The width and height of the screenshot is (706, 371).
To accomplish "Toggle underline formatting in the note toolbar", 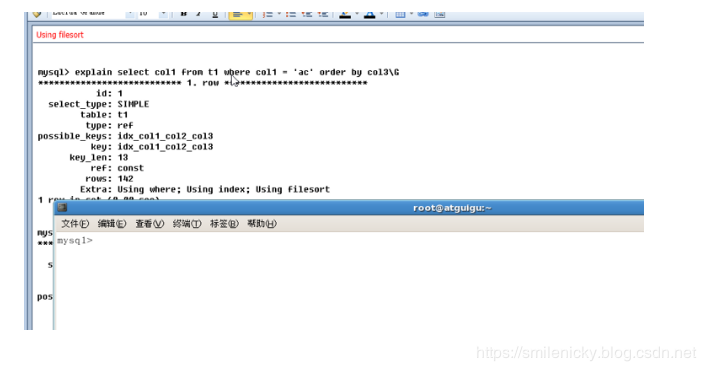I will pyautogui.click(x=215, y=14).
